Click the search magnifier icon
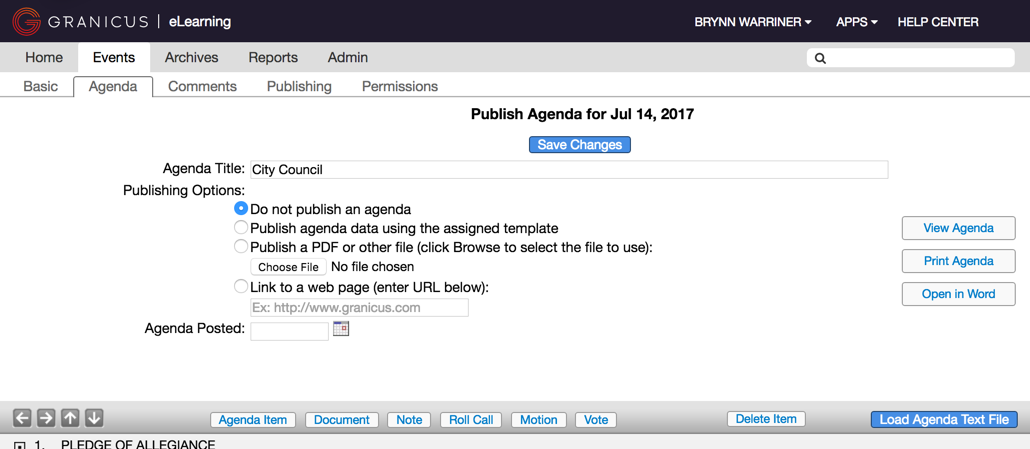 pyautogui.click(x=820, y=58)
